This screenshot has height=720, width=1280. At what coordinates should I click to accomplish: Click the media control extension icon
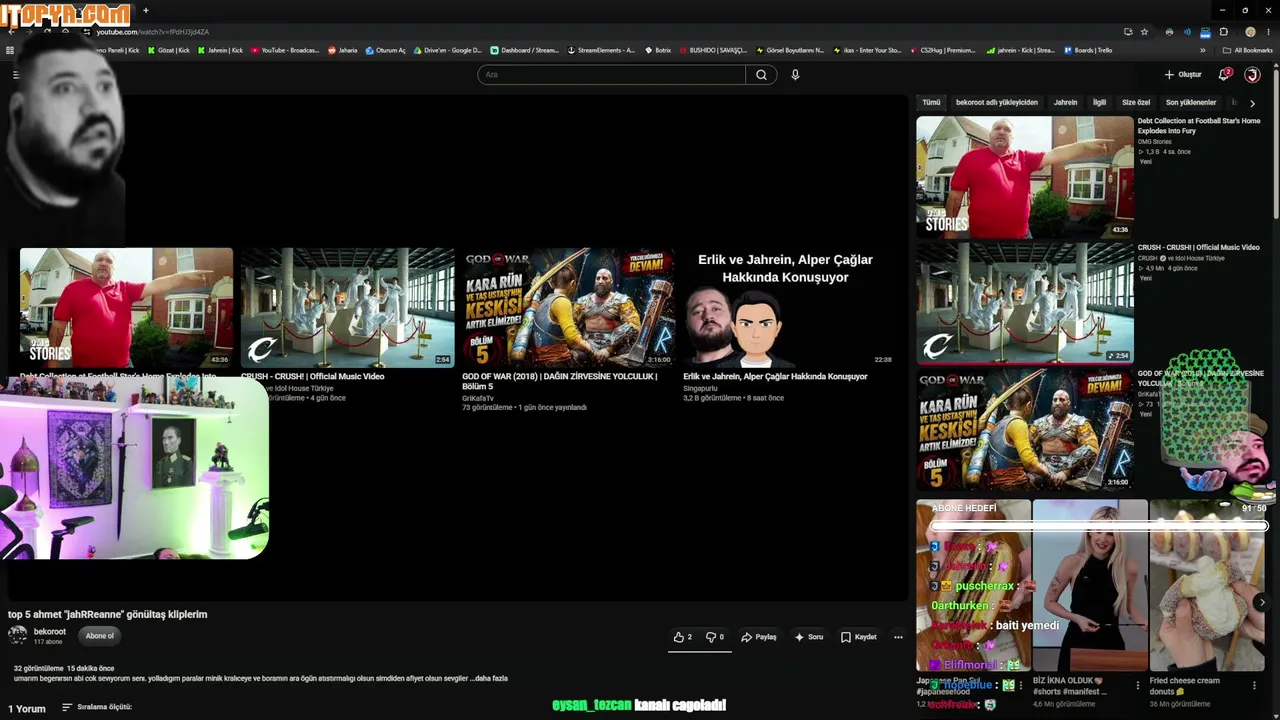pyautogui.click(x=1185, y=32)
